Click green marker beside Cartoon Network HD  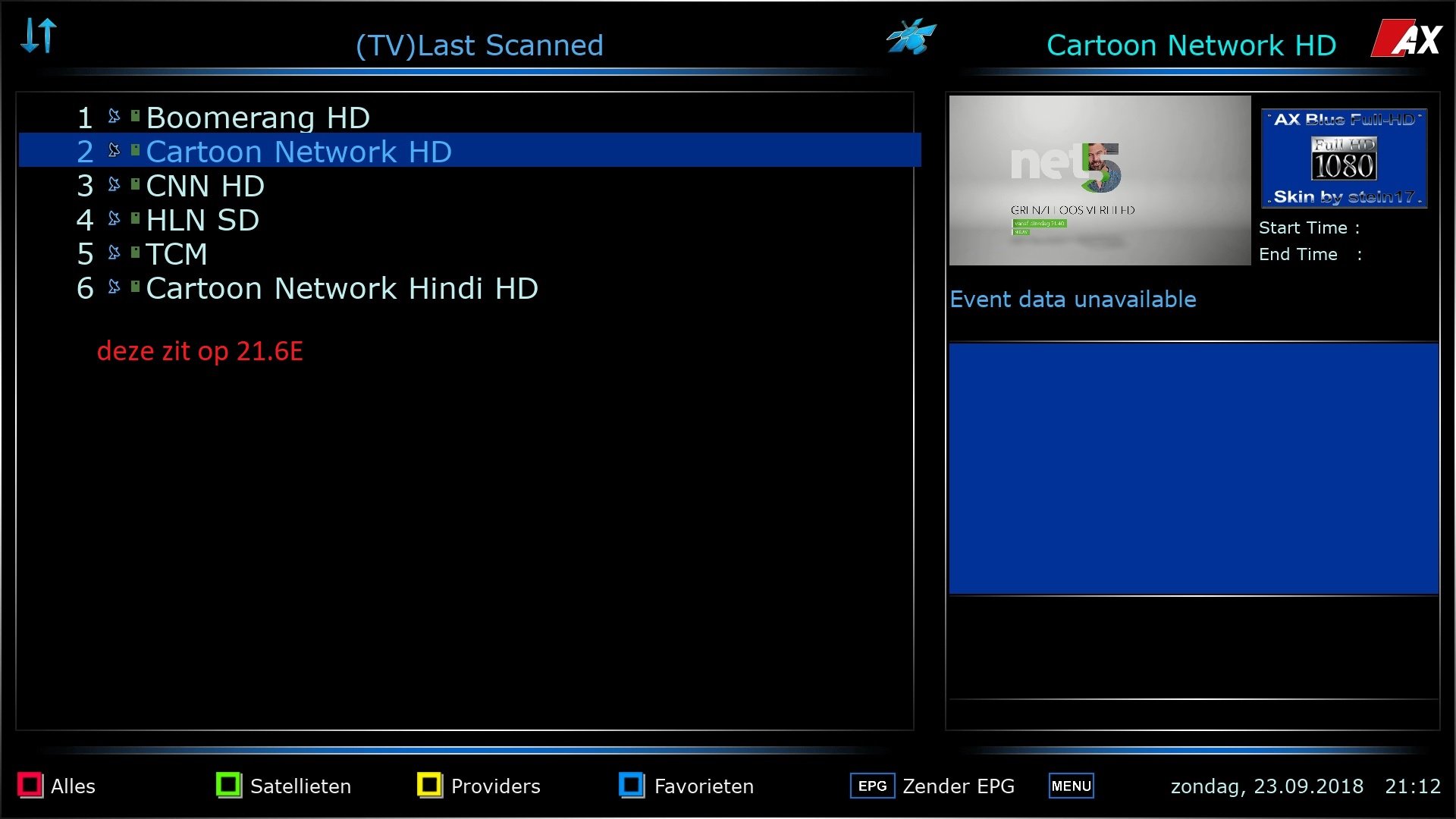tap(135, 150)
